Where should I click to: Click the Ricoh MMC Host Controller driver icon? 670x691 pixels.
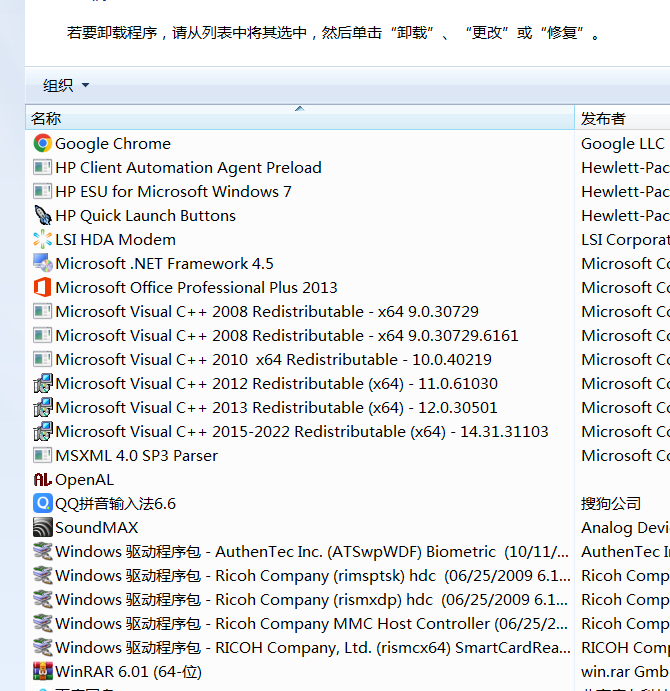point(42,623)
